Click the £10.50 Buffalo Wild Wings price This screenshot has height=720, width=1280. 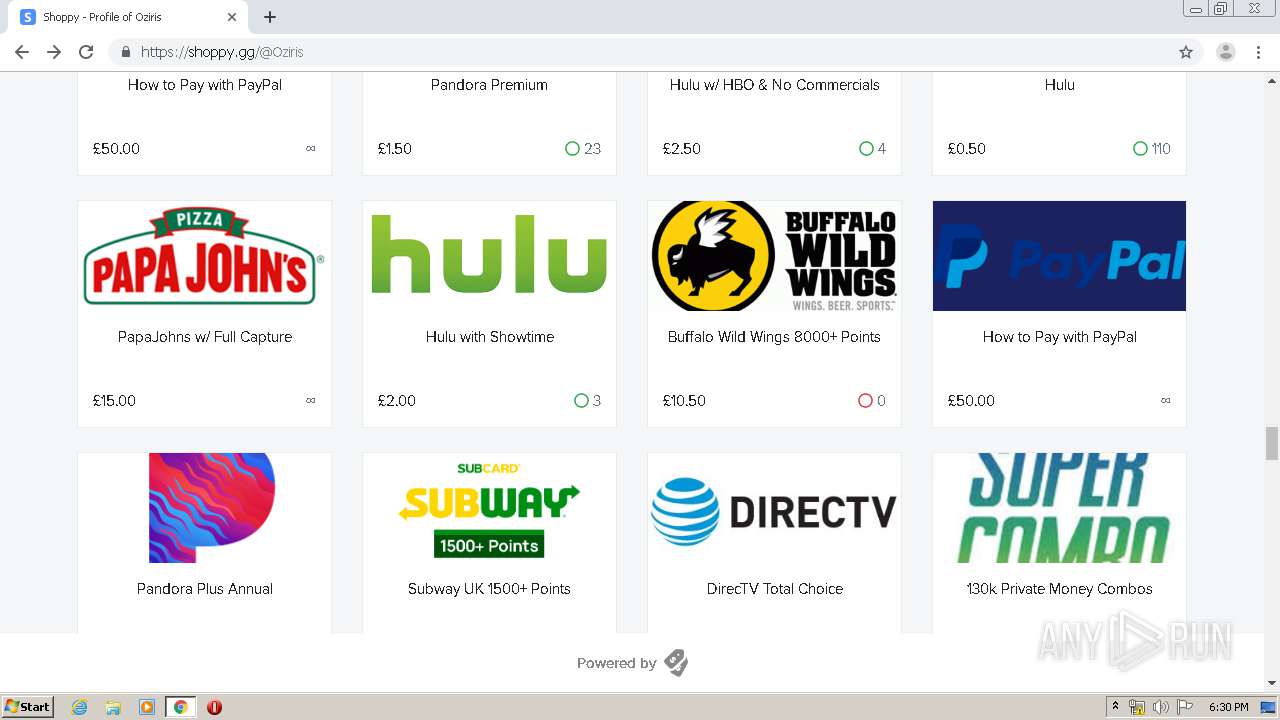tap(684, 401)
